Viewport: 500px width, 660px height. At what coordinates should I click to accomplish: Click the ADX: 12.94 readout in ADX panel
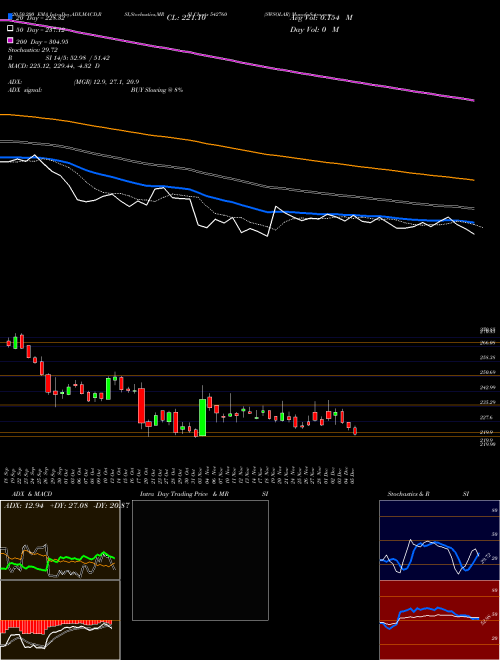[x=24, y=505]
